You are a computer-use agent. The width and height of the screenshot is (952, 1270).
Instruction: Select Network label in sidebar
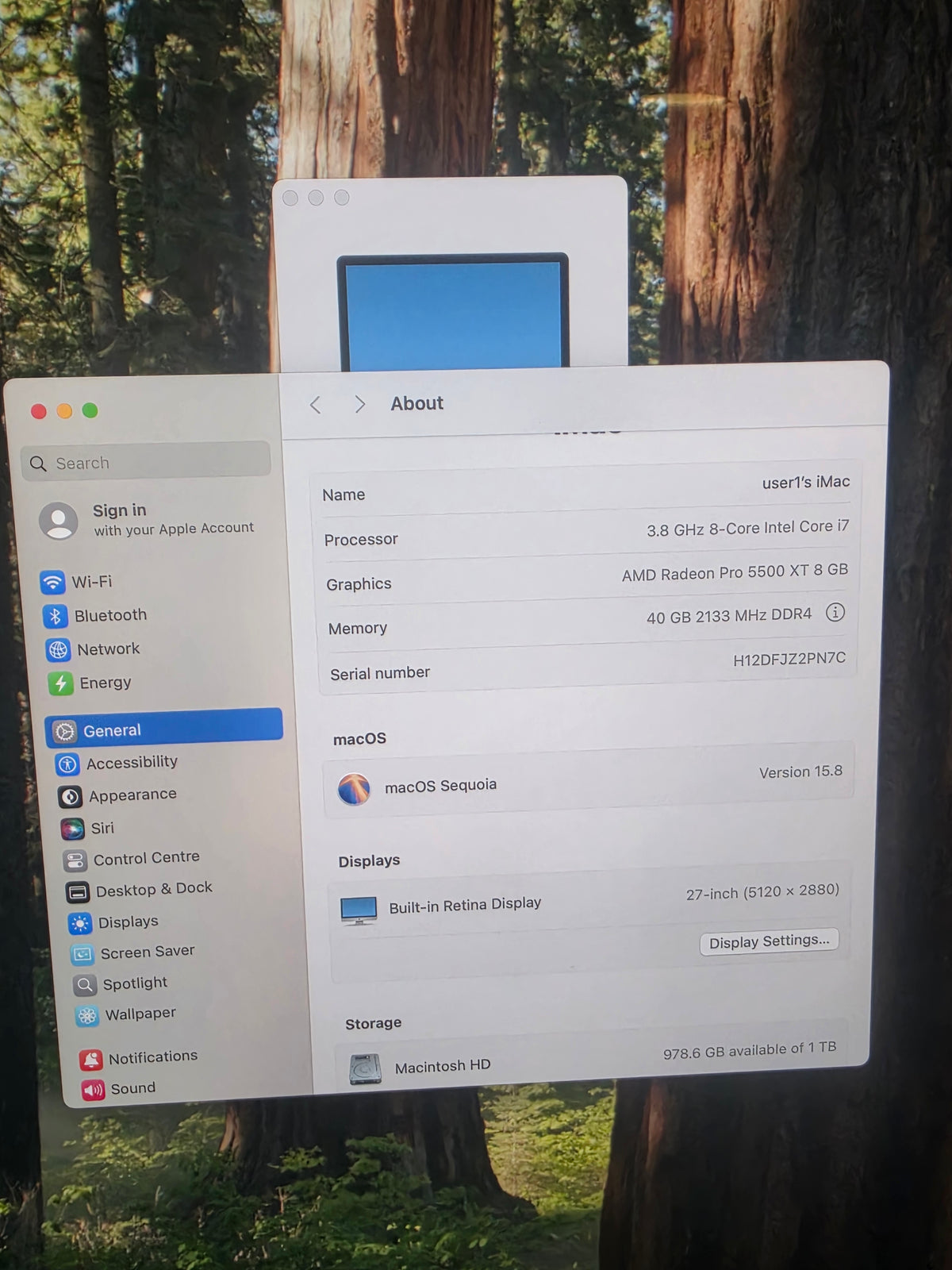coord(109,648)
